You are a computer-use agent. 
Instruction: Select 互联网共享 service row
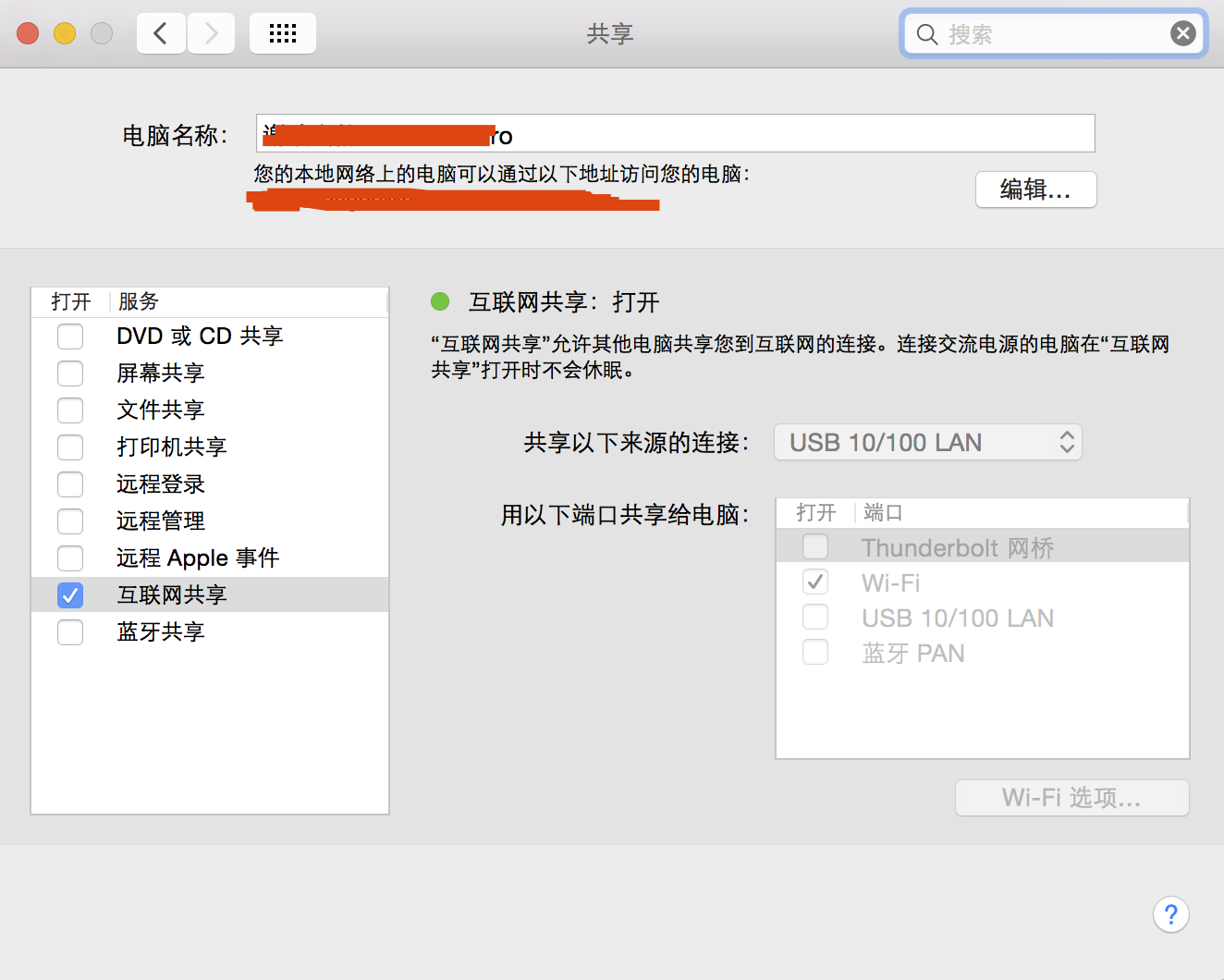tap(210, 595)
